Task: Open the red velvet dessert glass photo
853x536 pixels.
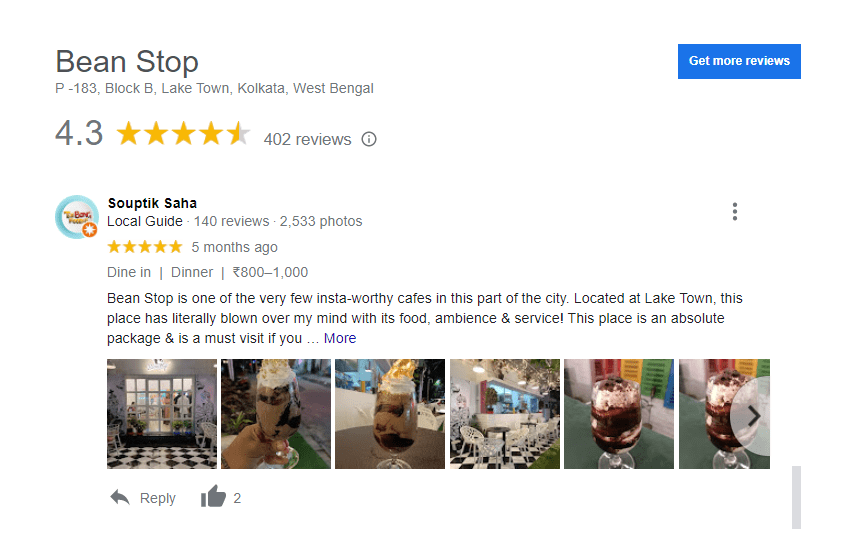Action: point(619,414)
